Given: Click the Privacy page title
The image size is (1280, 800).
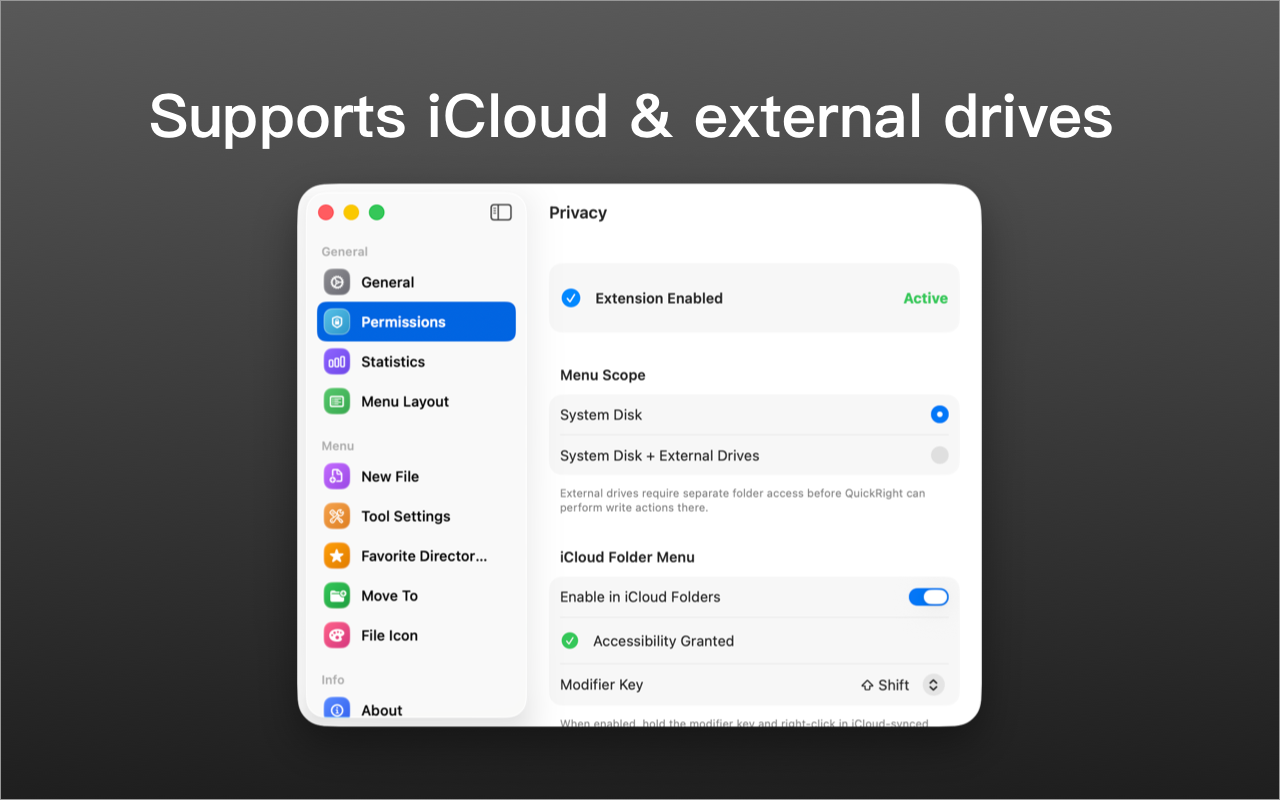Looking at the screenshot, I should (578, 213).
